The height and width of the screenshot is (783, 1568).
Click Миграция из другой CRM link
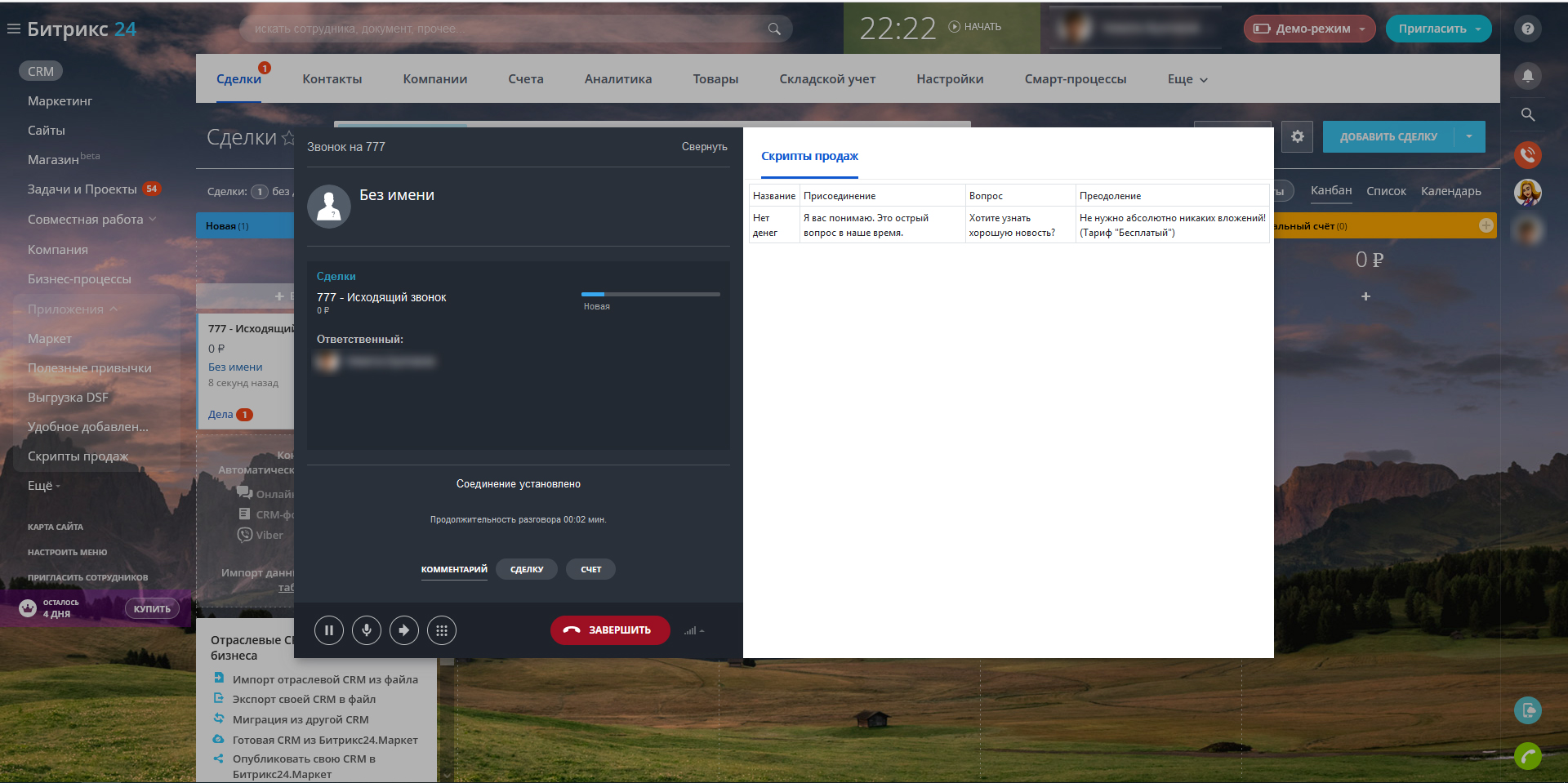pyautogui.click(x=301, y=719)
